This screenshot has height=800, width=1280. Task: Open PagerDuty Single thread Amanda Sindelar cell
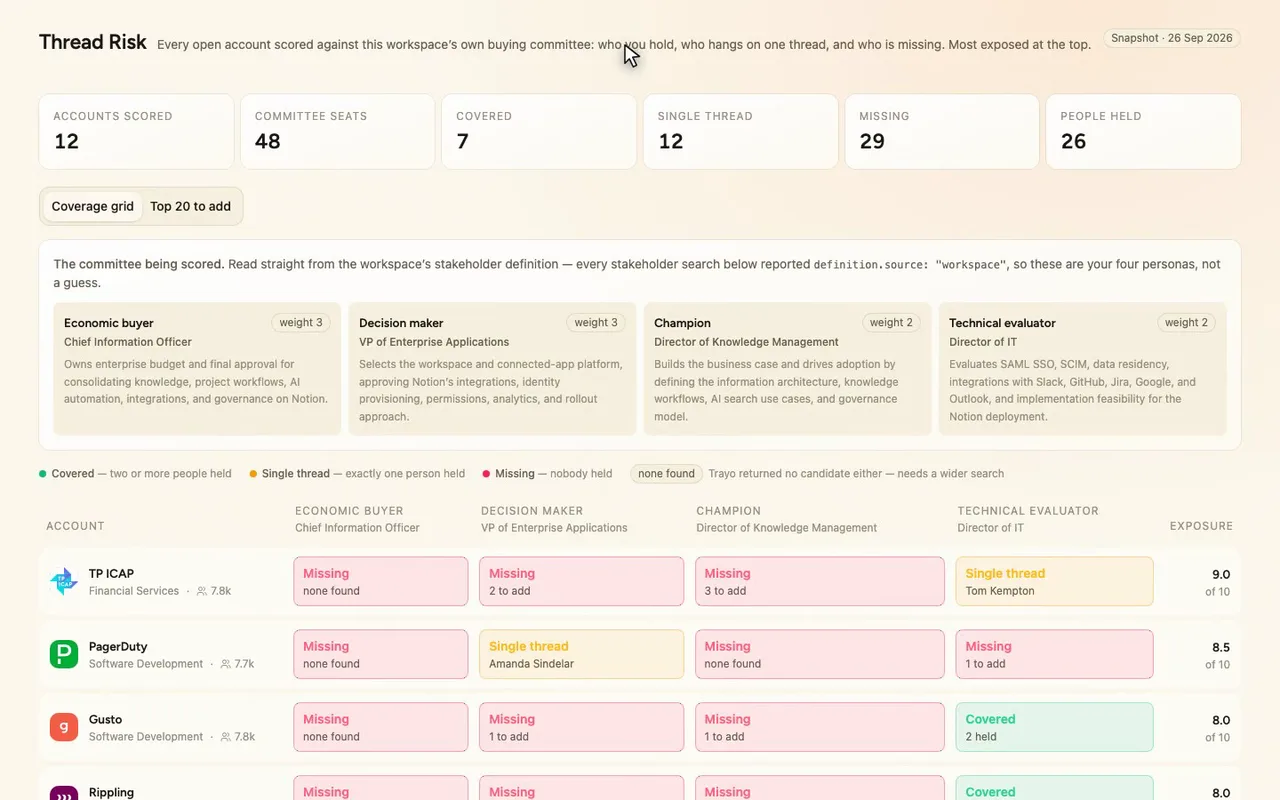pos(582,655)
